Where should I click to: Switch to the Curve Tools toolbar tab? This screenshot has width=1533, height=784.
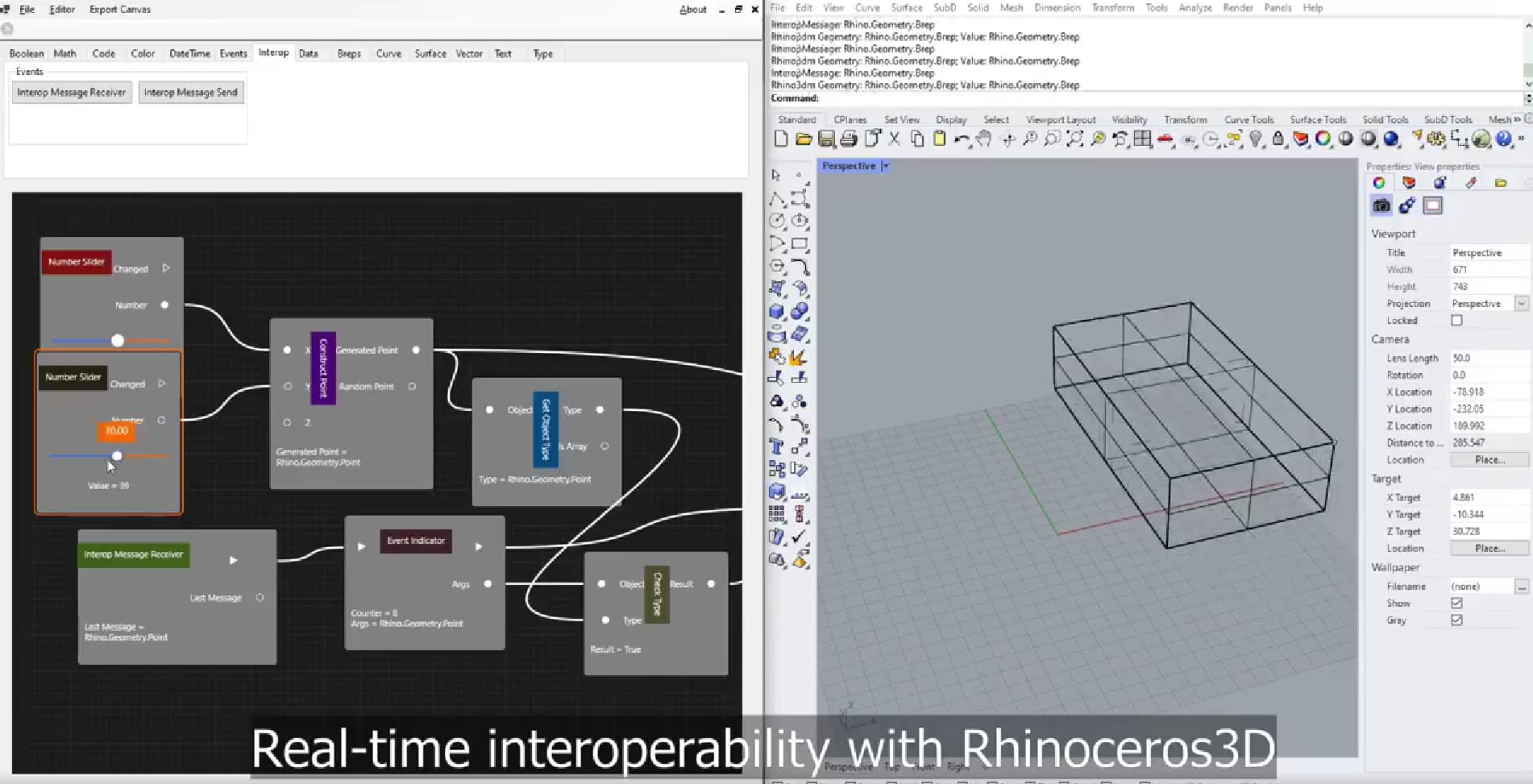point(1249,120)
